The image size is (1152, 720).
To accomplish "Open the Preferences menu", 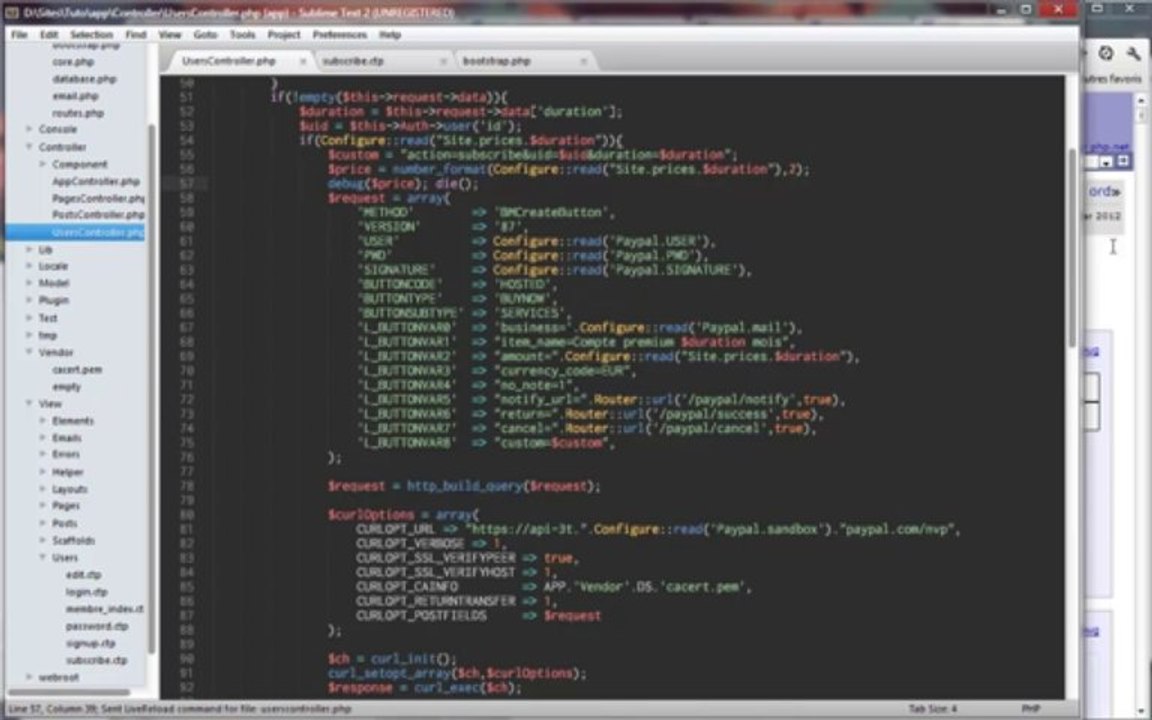I will coord(339,35).
